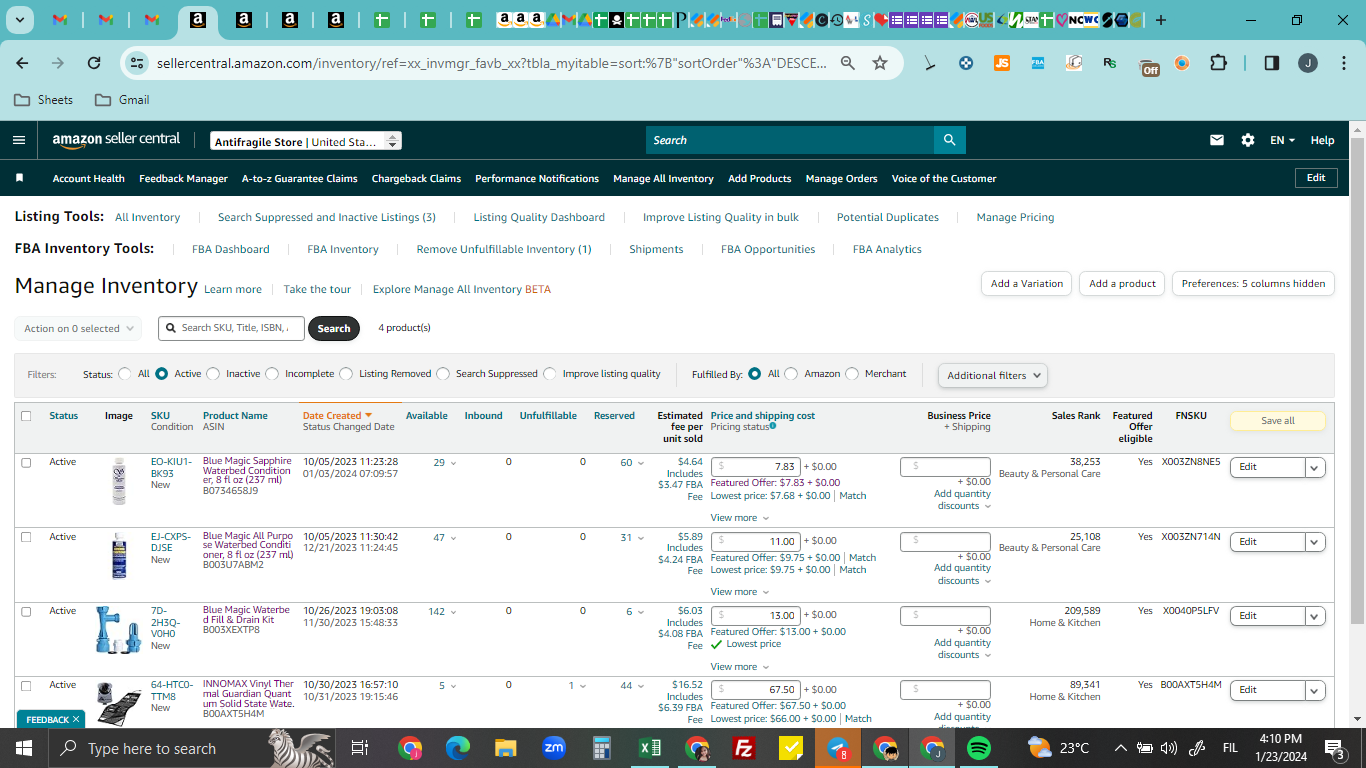Open Action on 0 selected dropdown

pyautogui.click(x=78, y=328)
